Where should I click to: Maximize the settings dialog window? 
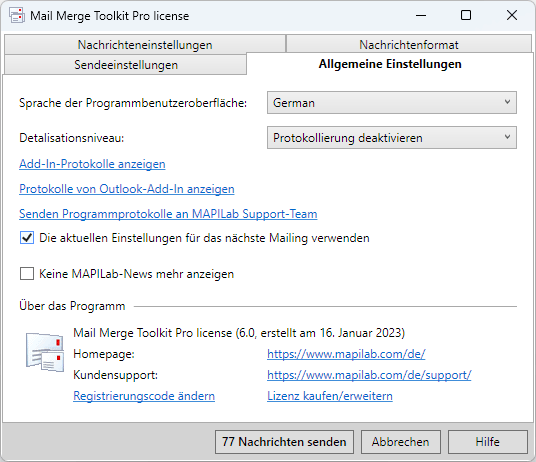[x=466, y=15]
